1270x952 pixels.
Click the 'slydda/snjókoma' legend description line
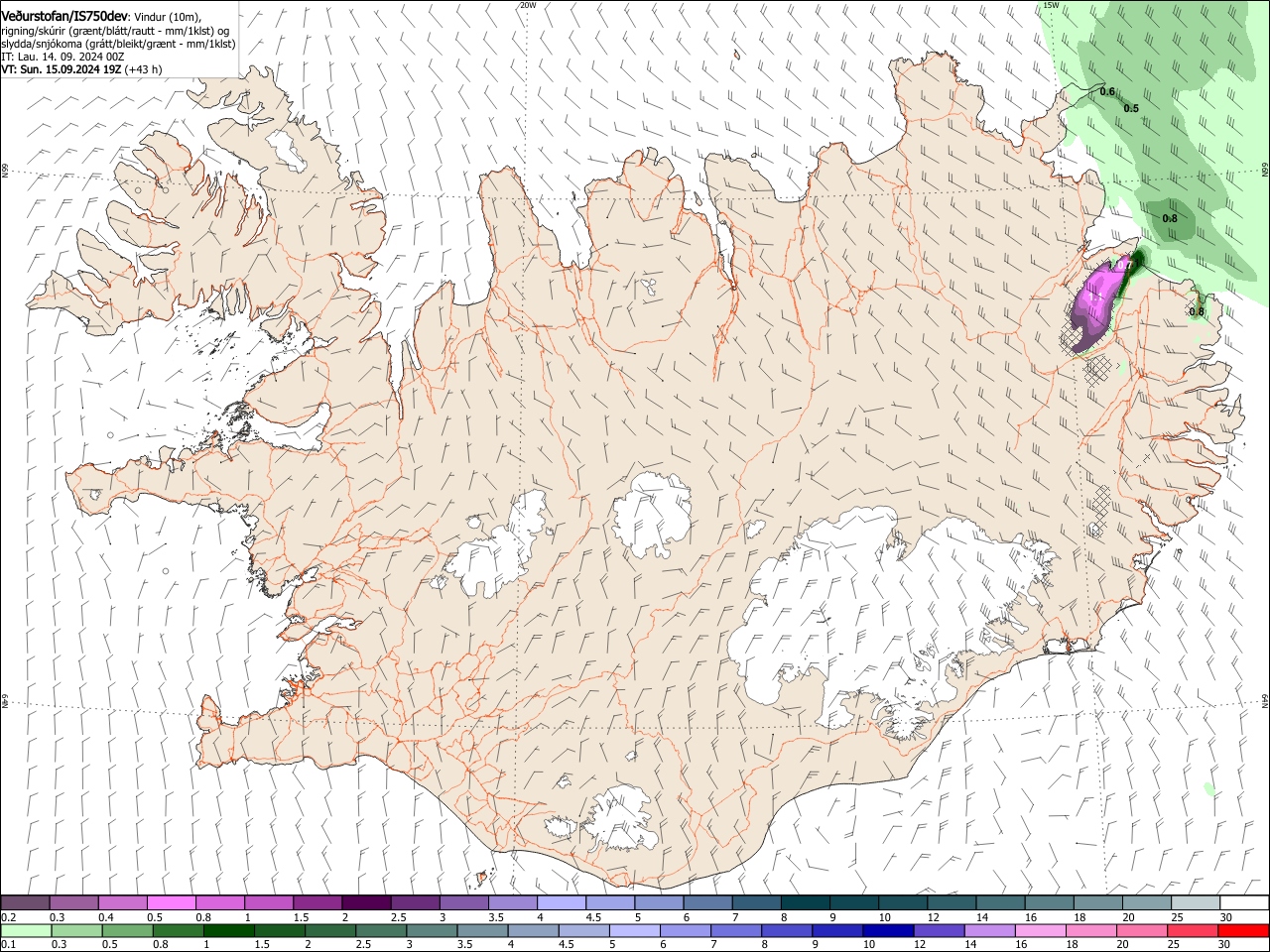point(118,45)
